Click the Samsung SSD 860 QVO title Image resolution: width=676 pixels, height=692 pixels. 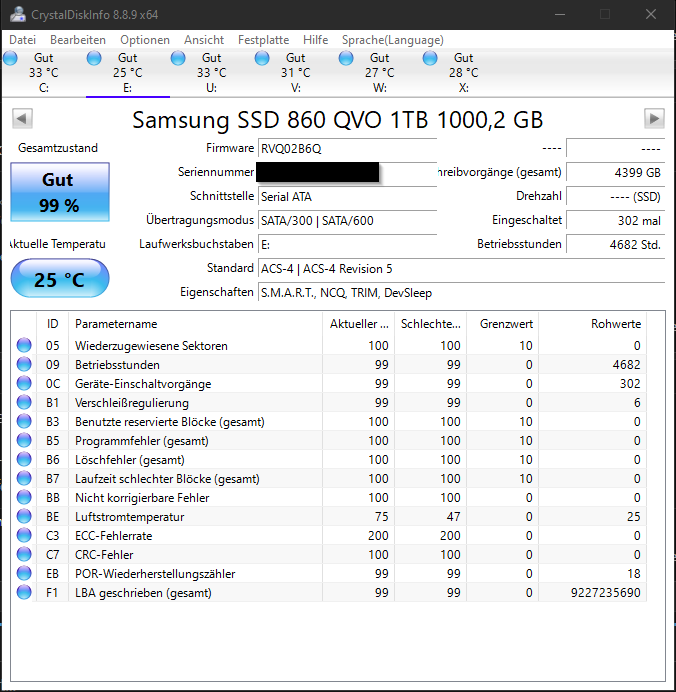tap(338, 120)
